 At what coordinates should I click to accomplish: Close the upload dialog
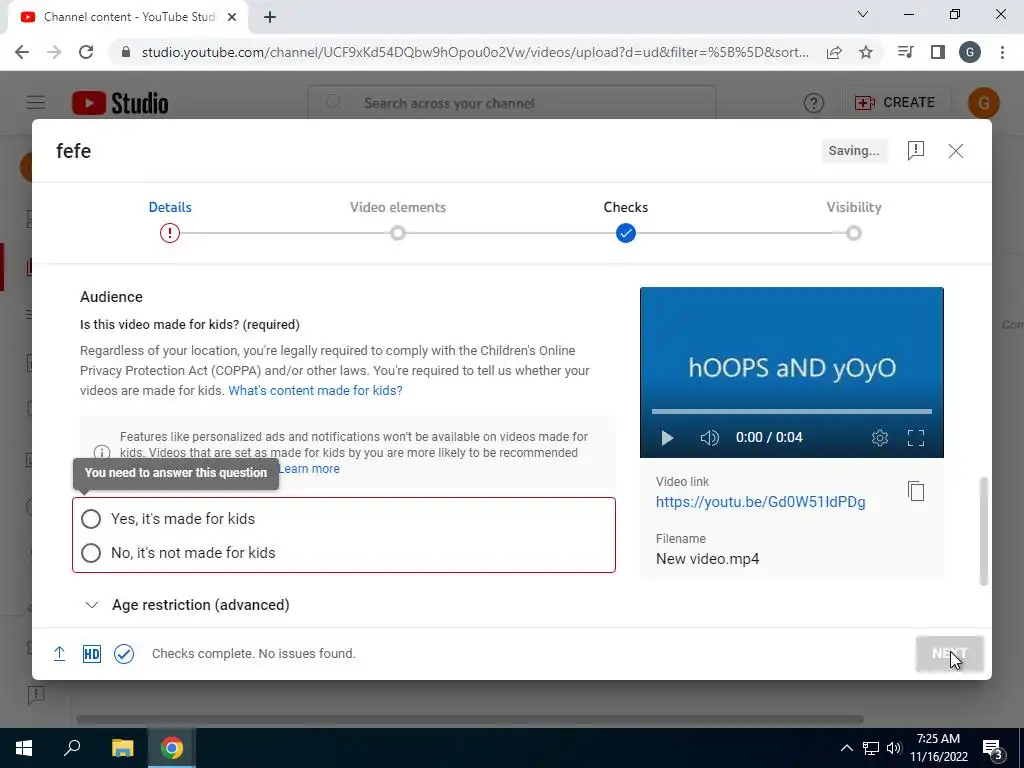(955, 151)
